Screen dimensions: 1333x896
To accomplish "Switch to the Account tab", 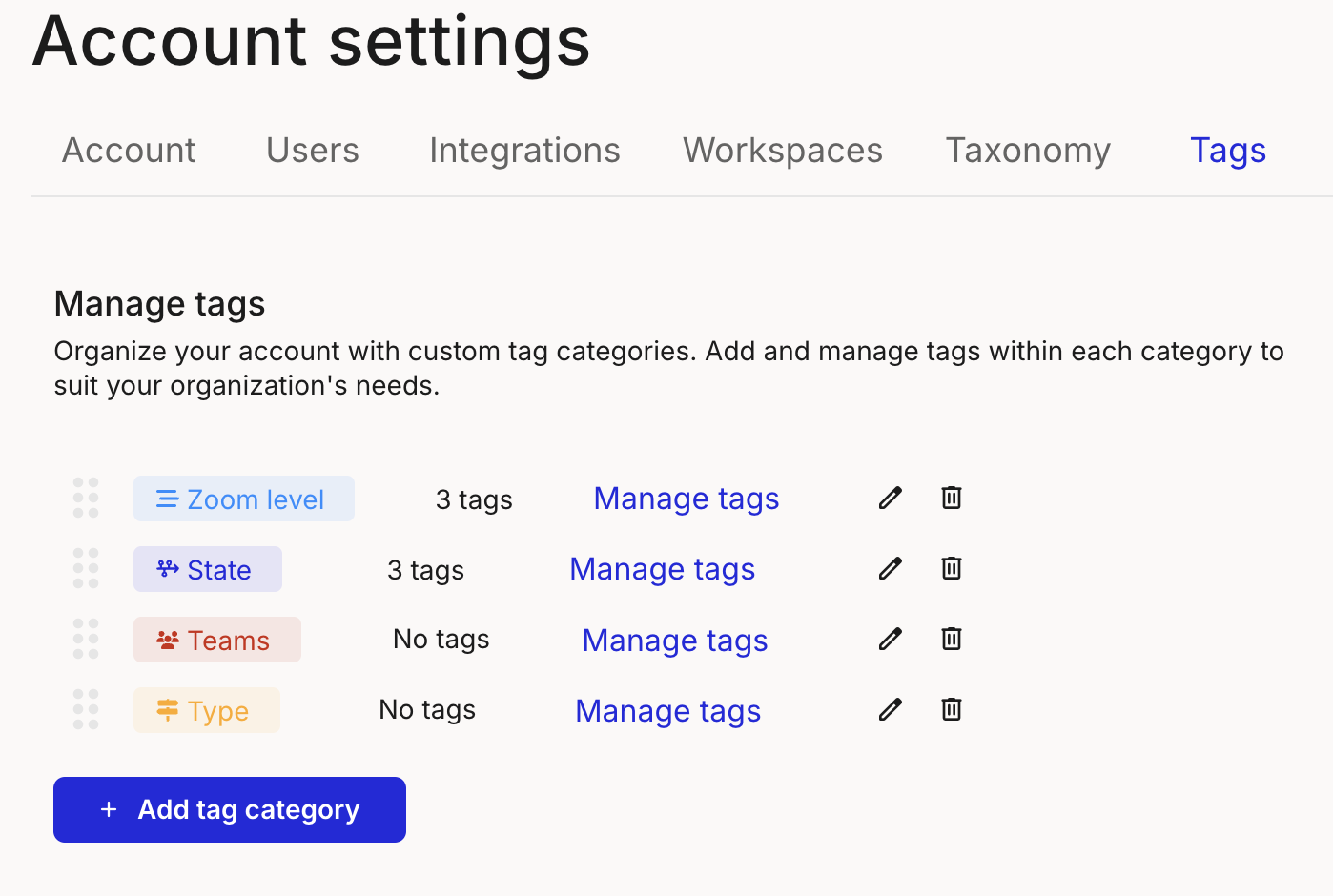I will pos(129,151).
